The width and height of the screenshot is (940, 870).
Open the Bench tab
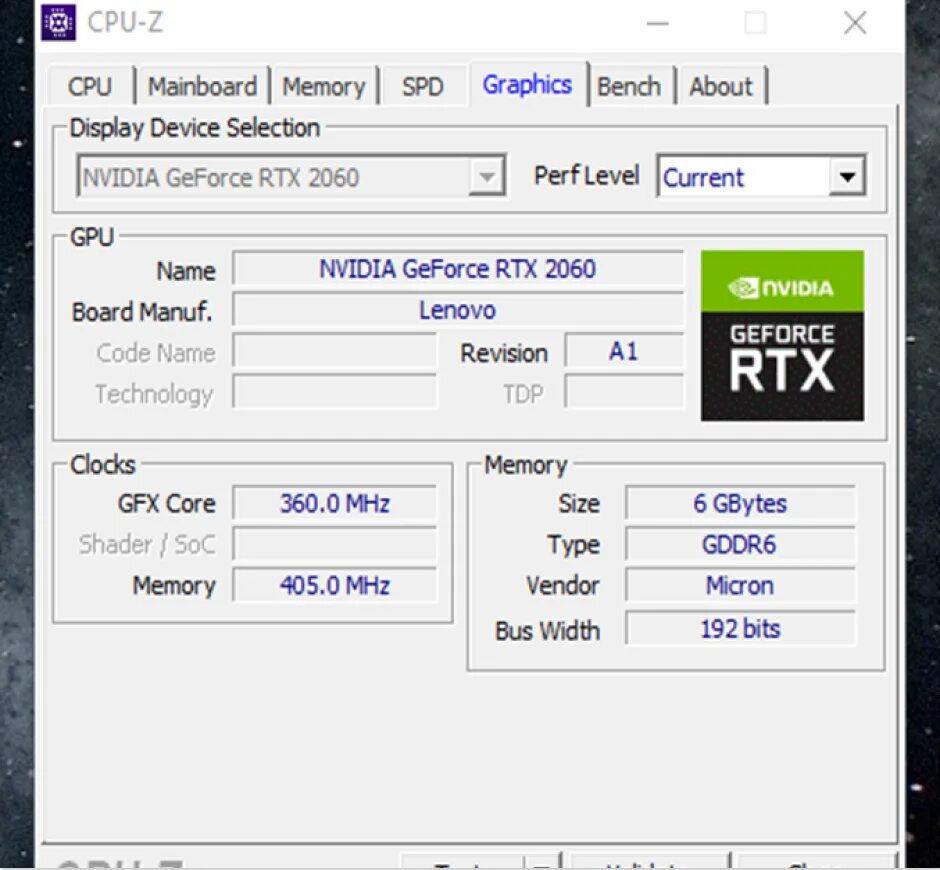pos(629,86)
